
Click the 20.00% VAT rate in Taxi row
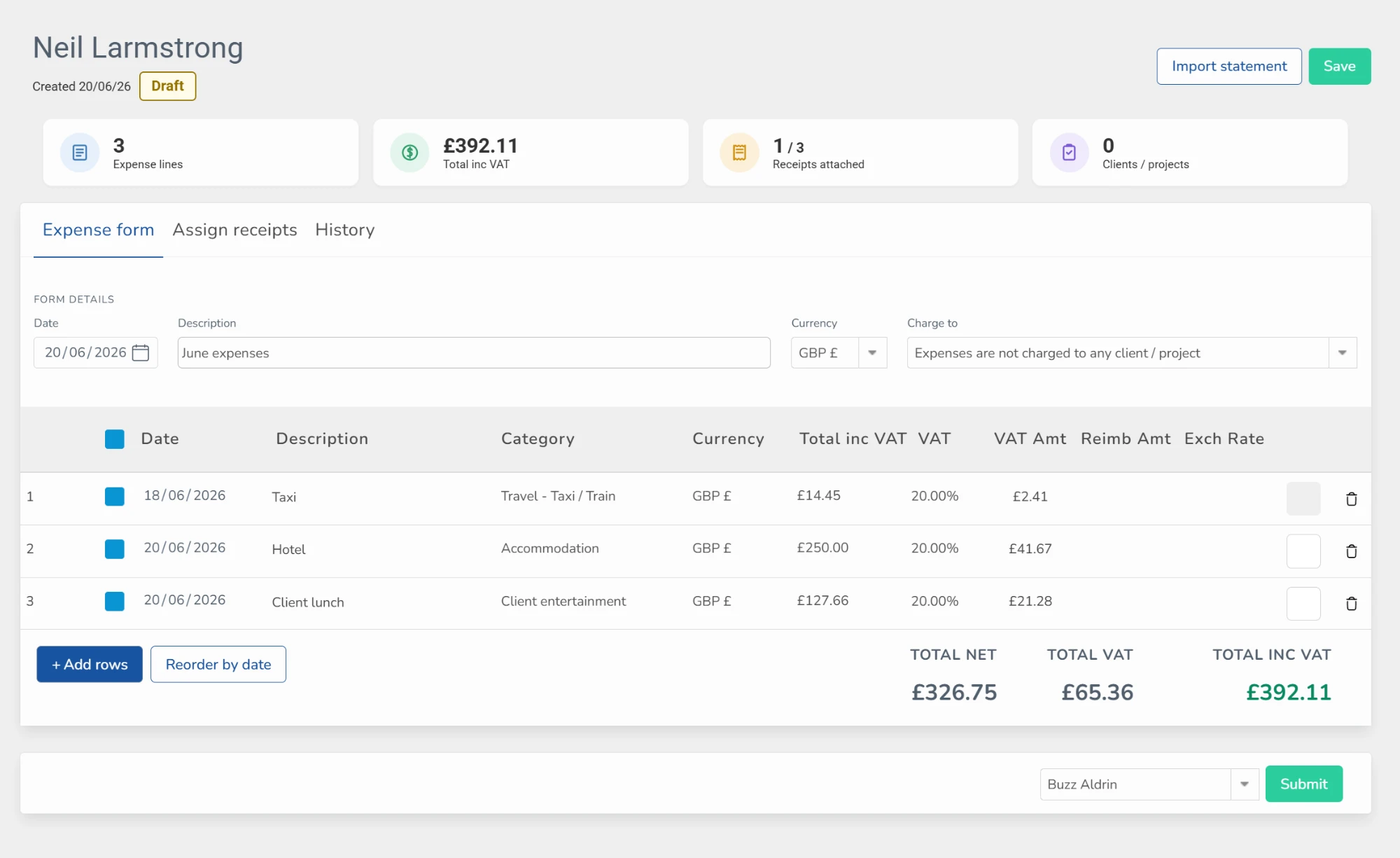(934, 496)
